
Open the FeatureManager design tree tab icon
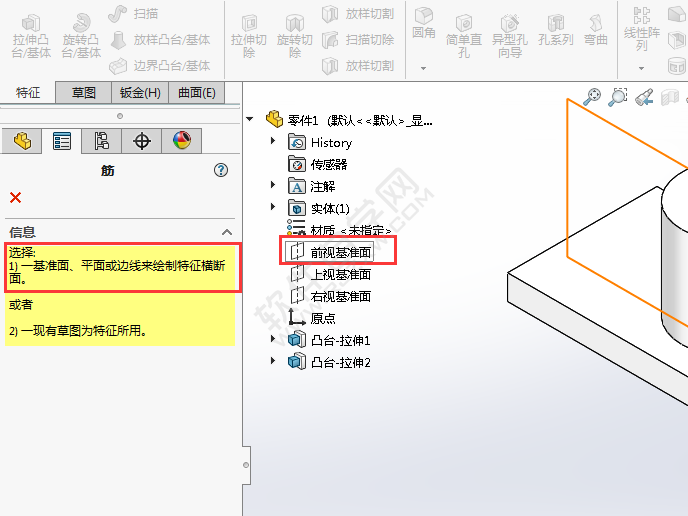click(22, 141)
